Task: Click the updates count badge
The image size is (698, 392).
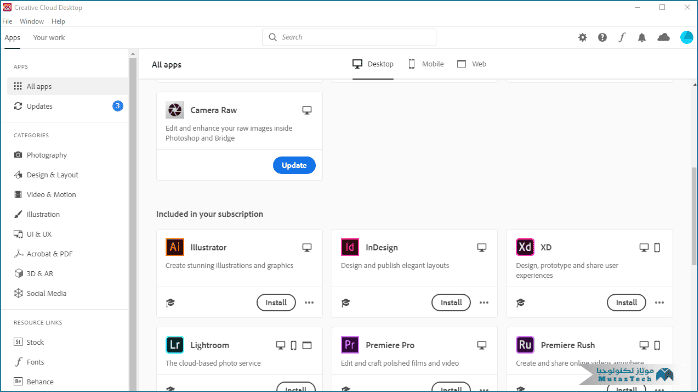Action: pos(118,106)
